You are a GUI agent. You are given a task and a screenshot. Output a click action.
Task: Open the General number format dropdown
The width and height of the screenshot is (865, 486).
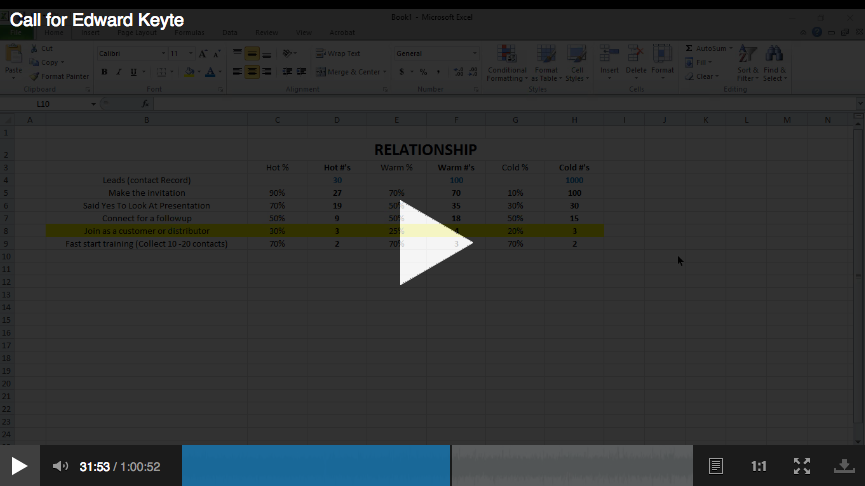(x=474, y=54)
